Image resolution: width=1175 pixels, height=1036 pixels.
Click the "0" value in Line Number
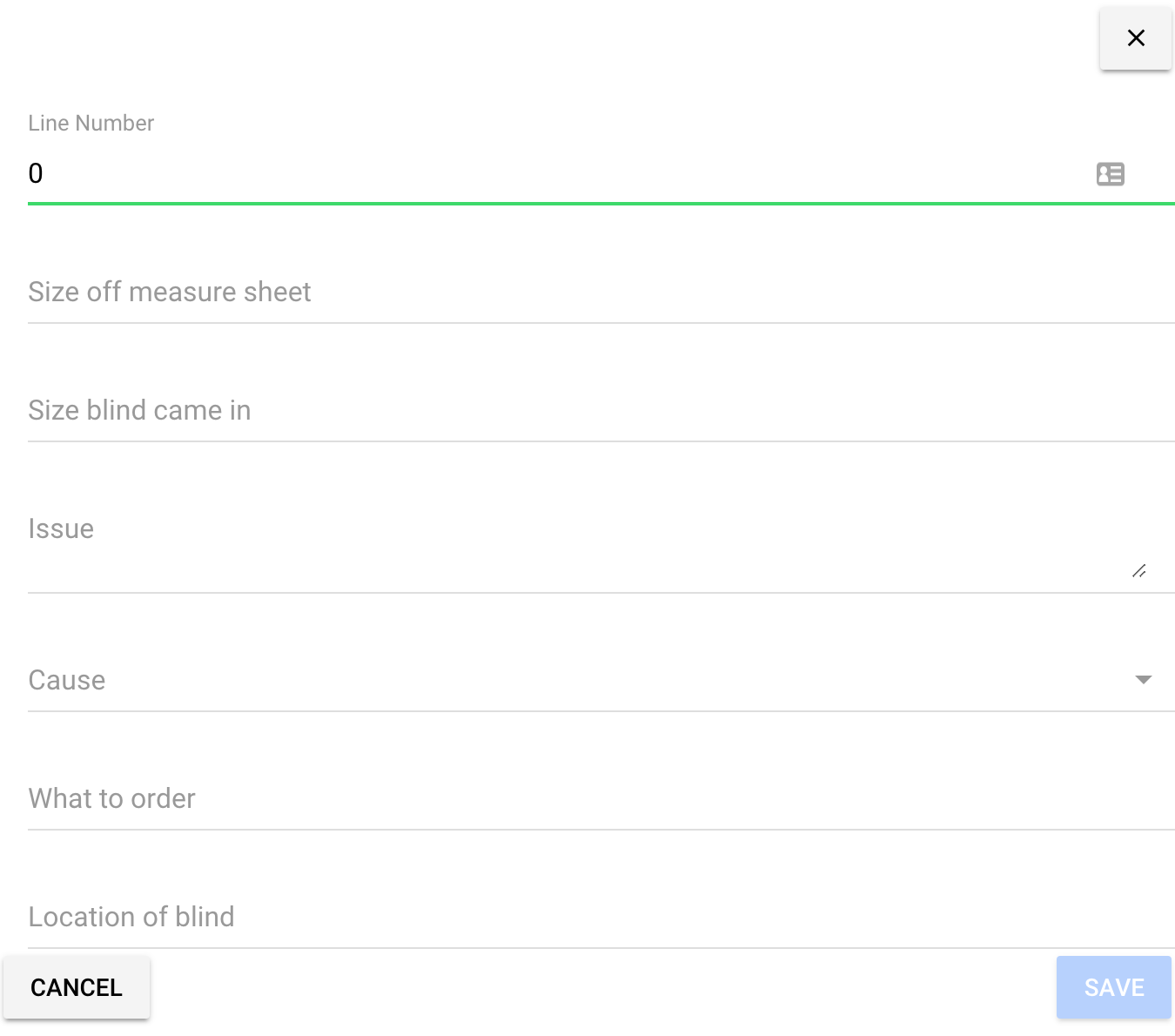36,174
